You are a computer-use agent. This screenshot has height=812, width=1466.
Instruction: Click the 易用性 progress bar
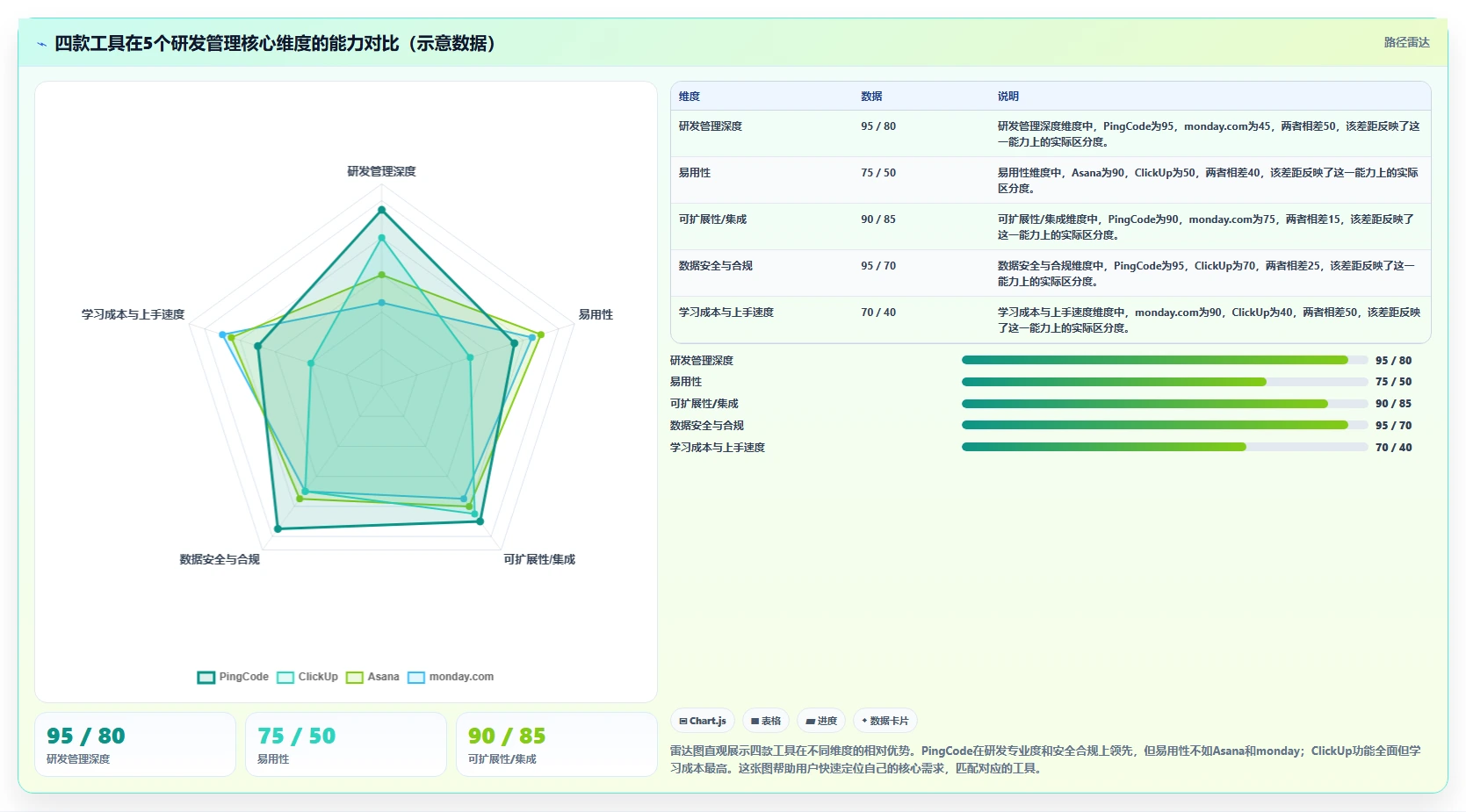coord(1165,382)
